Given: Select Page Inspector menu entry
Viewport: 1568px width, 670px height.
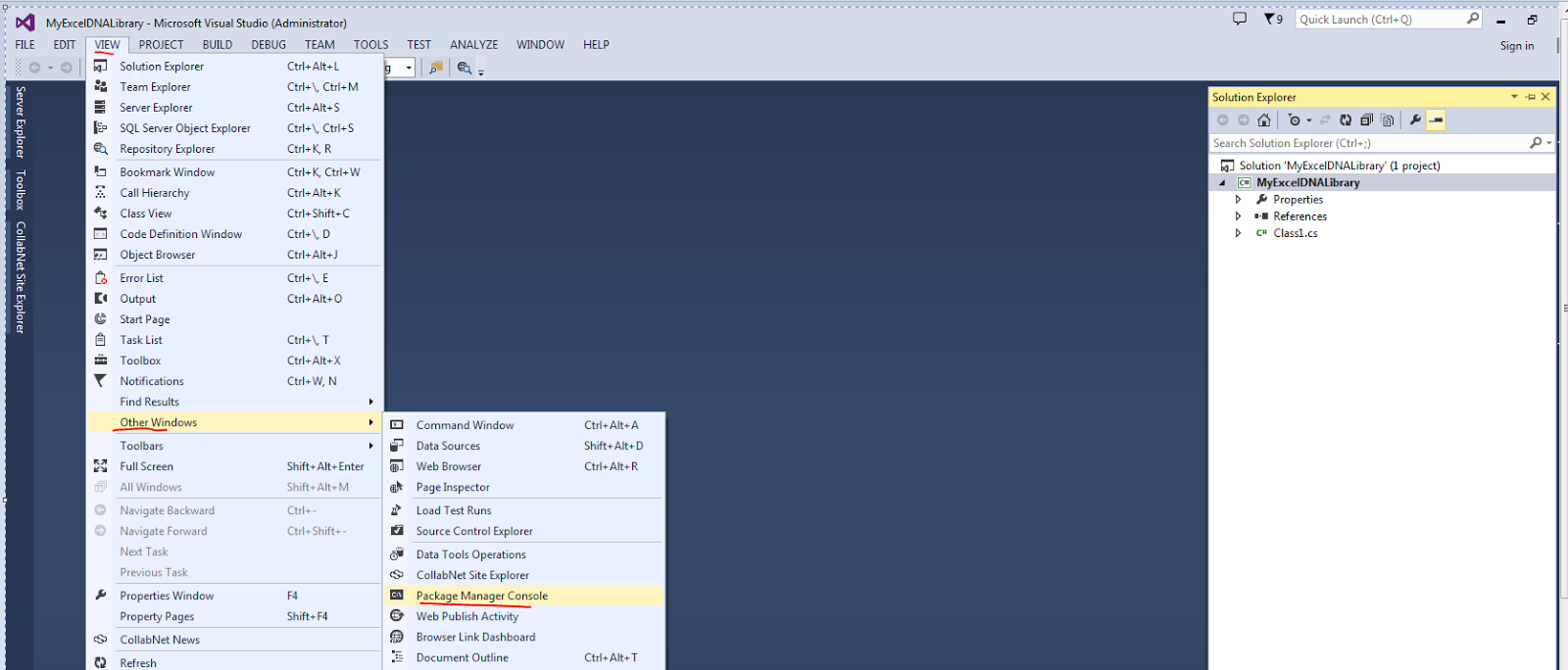Looking at the screenshot, I should click(524, 487).
